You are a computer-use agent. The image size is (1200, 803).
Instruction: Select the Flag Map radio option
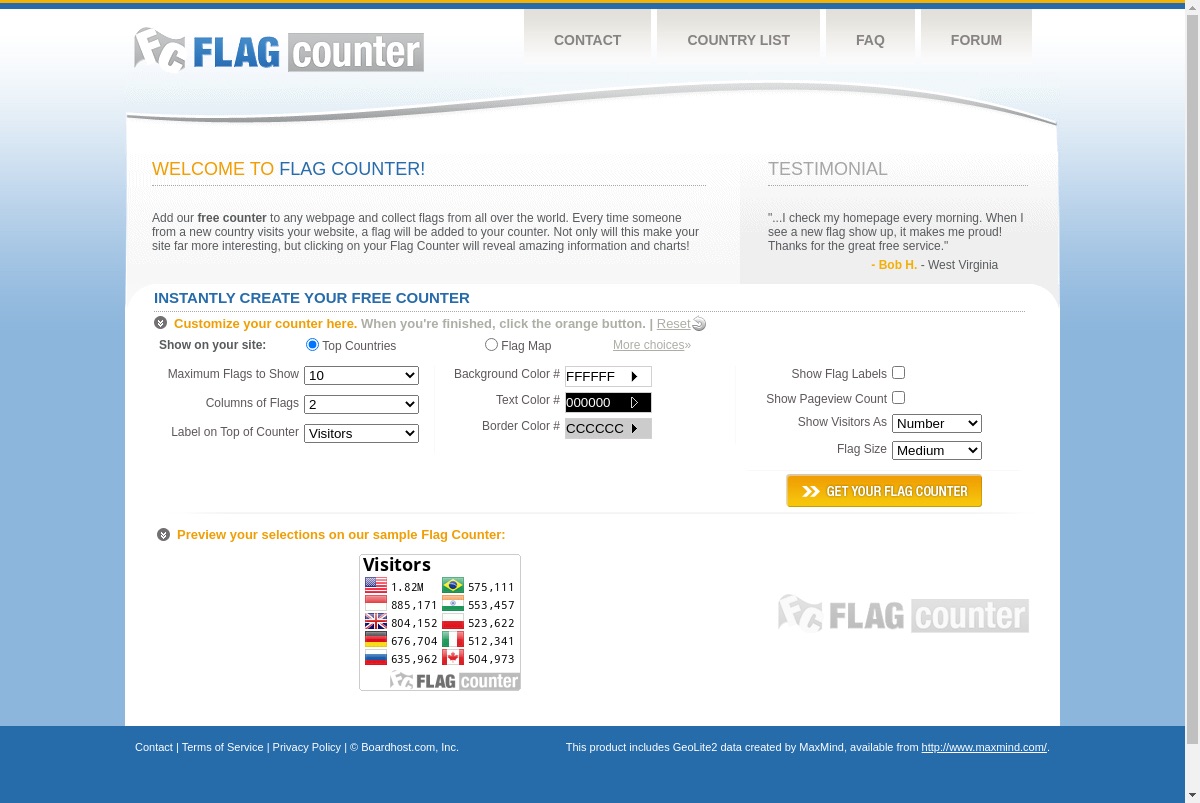[x=491, y=345]
